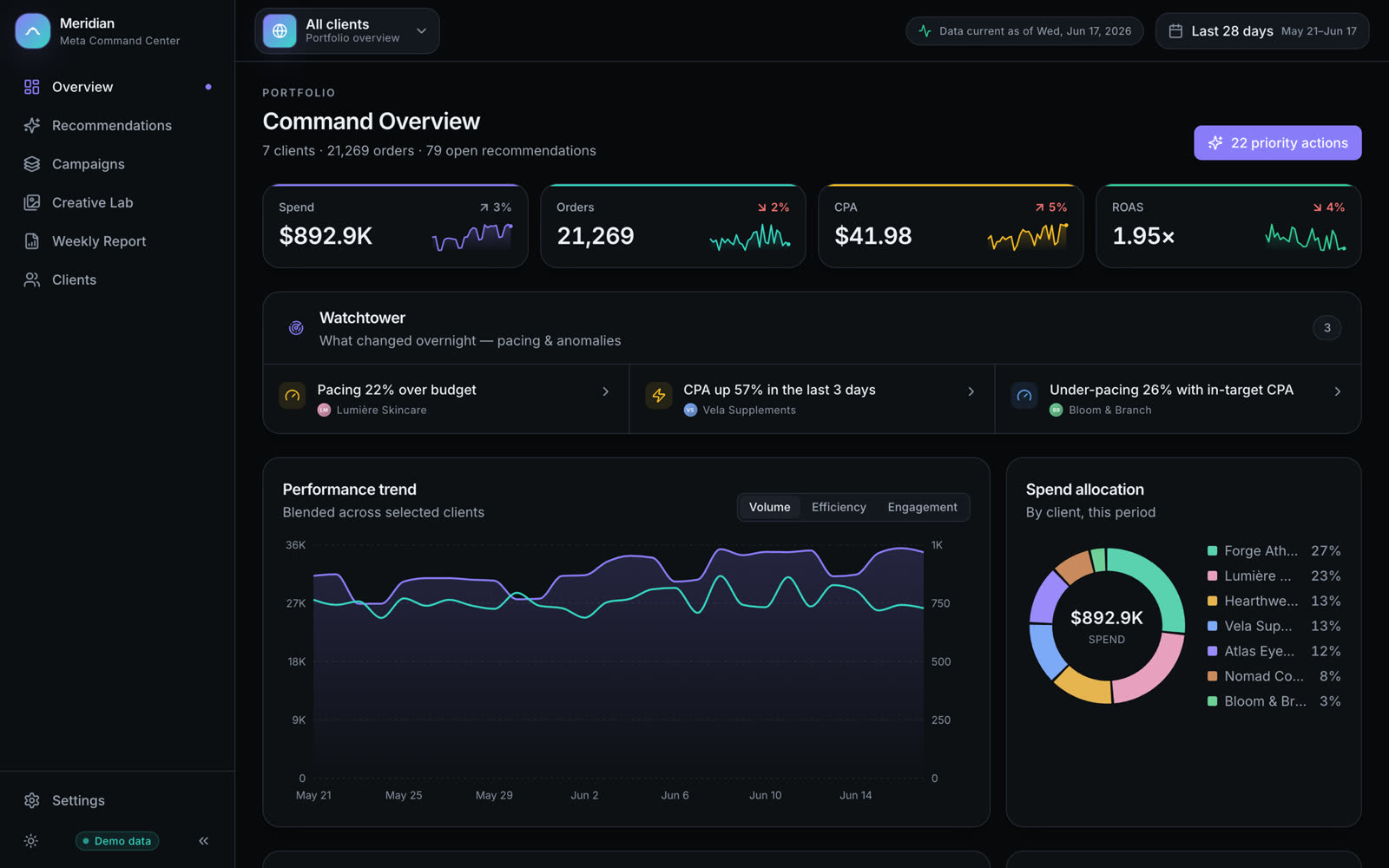Expand chevron on Lumière Skincare pacing alert
The image size is (1389, 868).
pos(606,391)
